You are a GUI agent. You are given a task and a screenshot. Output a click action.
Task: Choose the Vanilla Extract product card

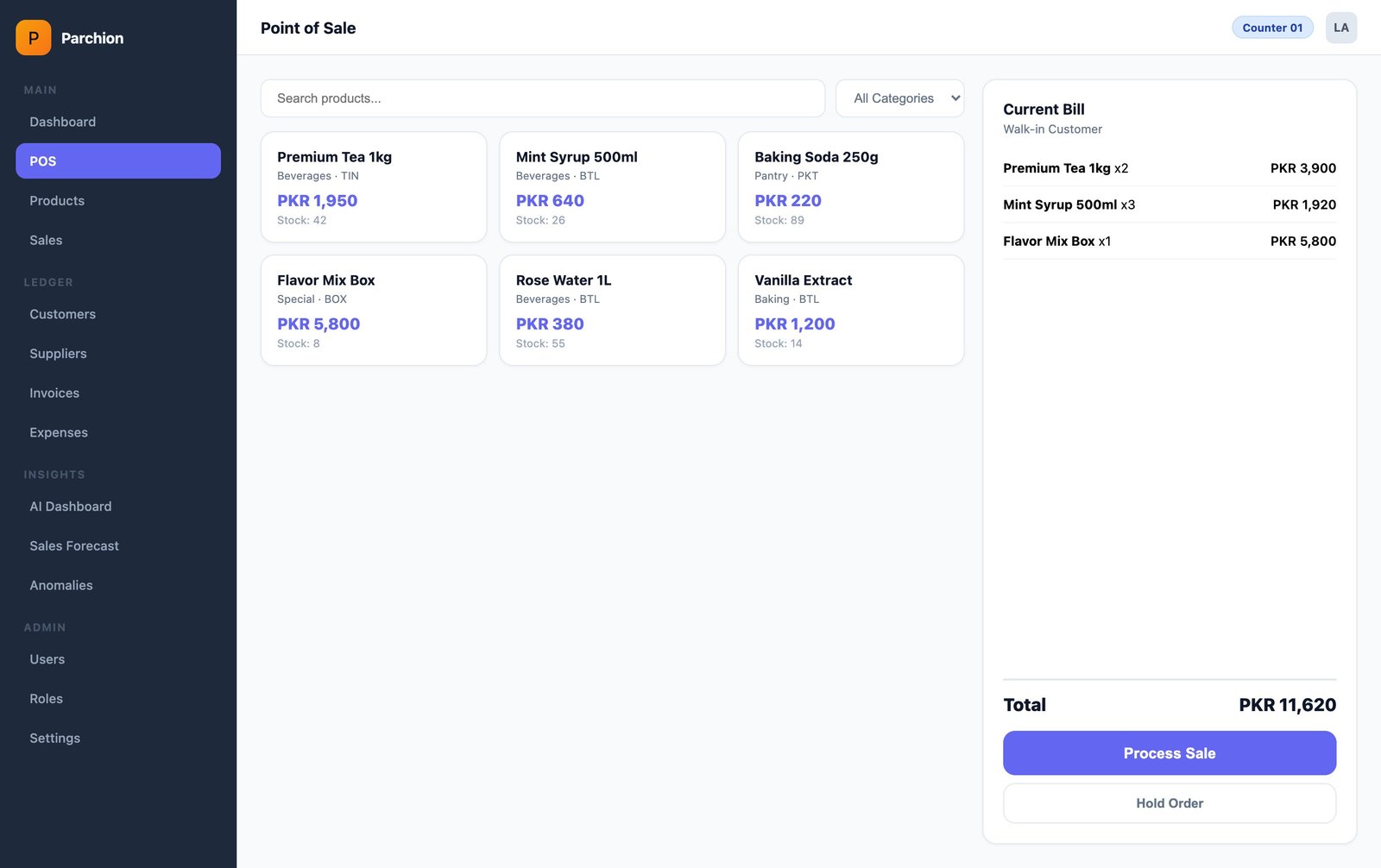(x=850, y=311)
